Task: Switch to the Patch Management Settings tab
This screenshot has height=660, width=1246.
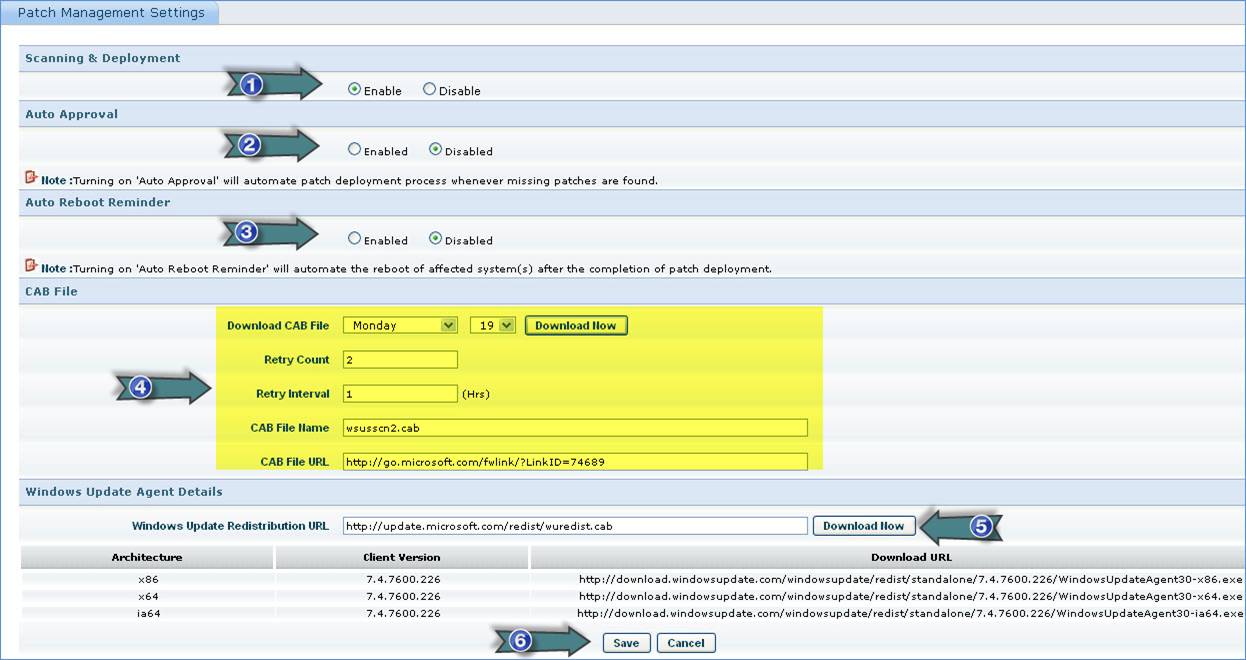Action: tap(110, 12)
